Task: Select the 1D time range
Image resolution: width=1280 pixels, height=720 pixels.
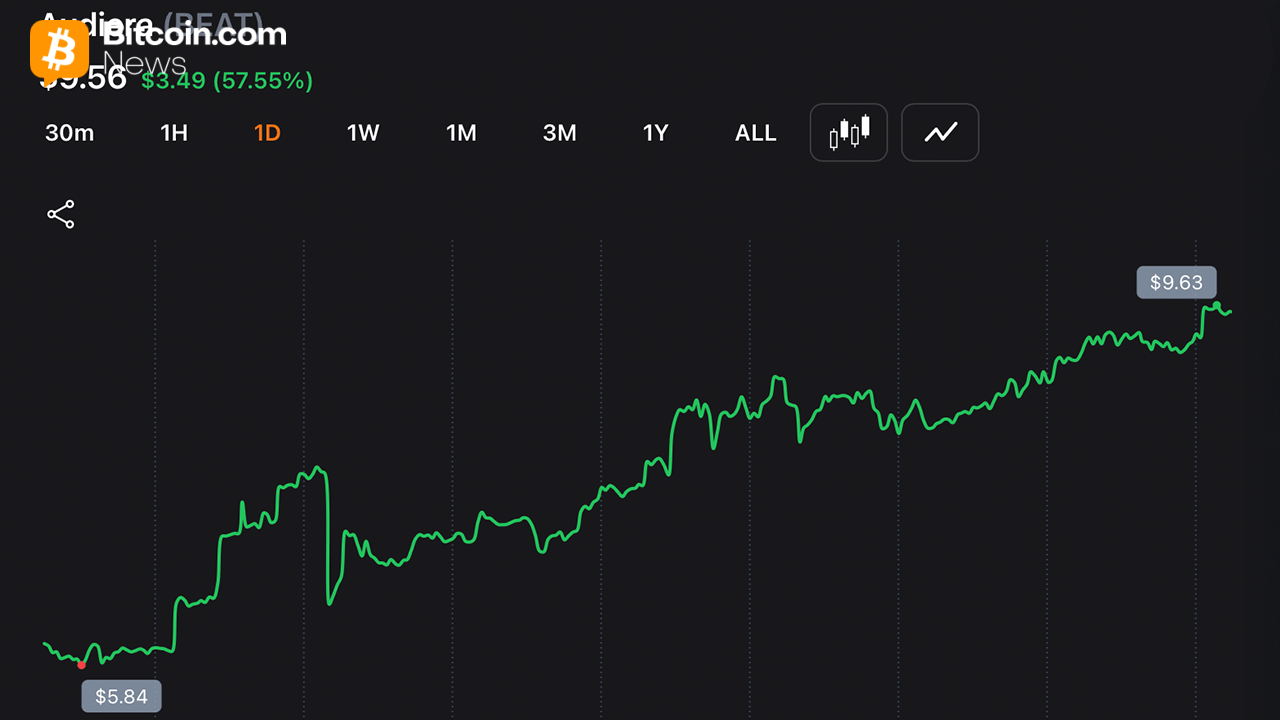Action: 267,133
